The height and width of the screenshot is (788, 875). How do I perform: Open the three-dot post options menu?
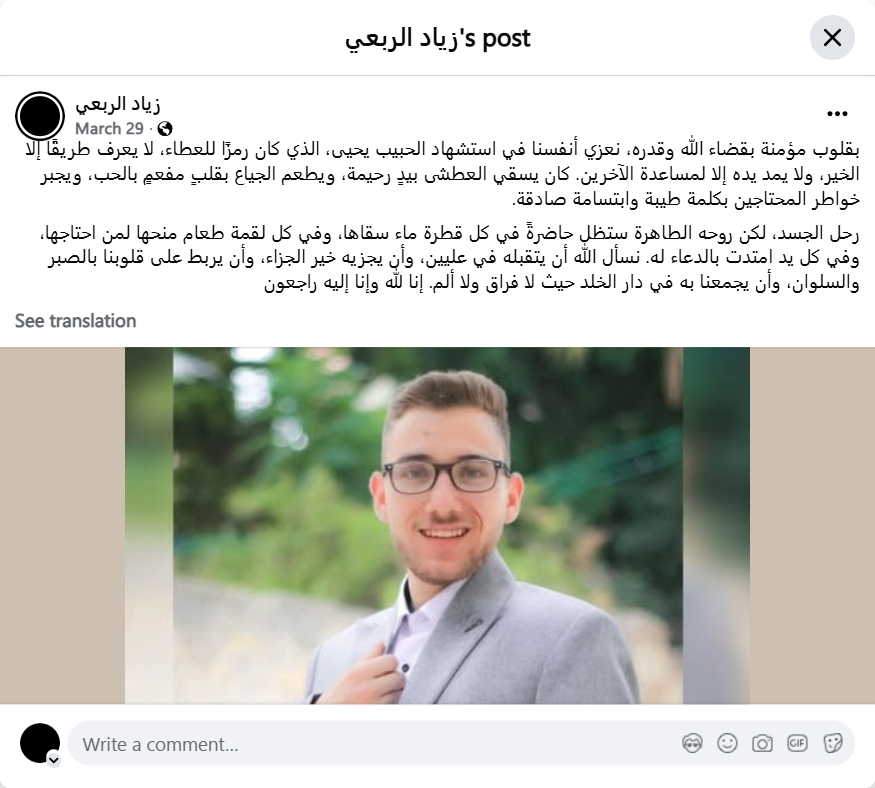(837, 114)
